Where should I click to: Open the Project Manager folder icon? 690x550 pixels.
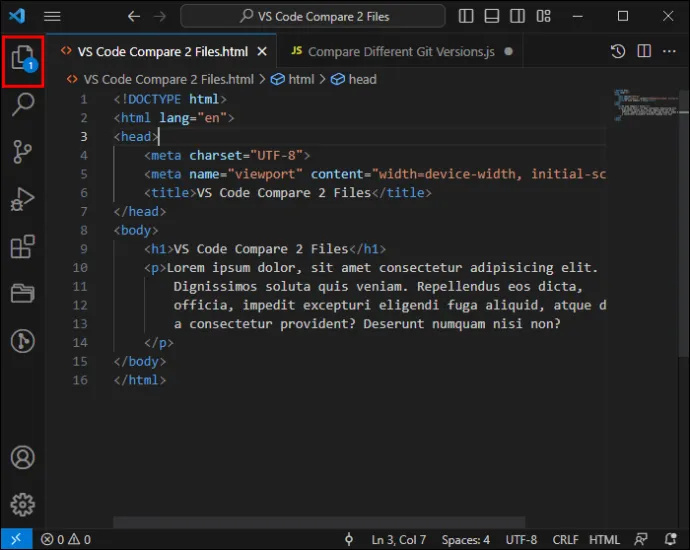click(23, 293)
